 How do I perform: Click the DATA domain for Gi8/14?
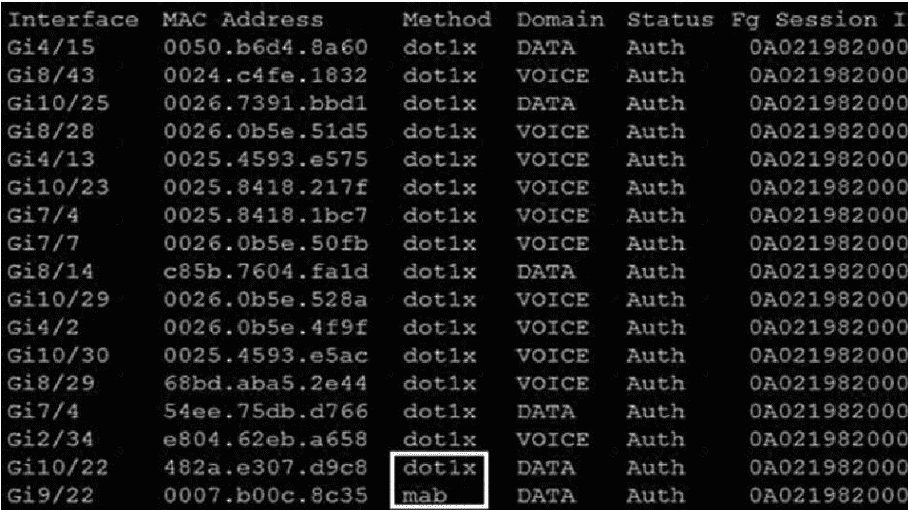(546, 271)
